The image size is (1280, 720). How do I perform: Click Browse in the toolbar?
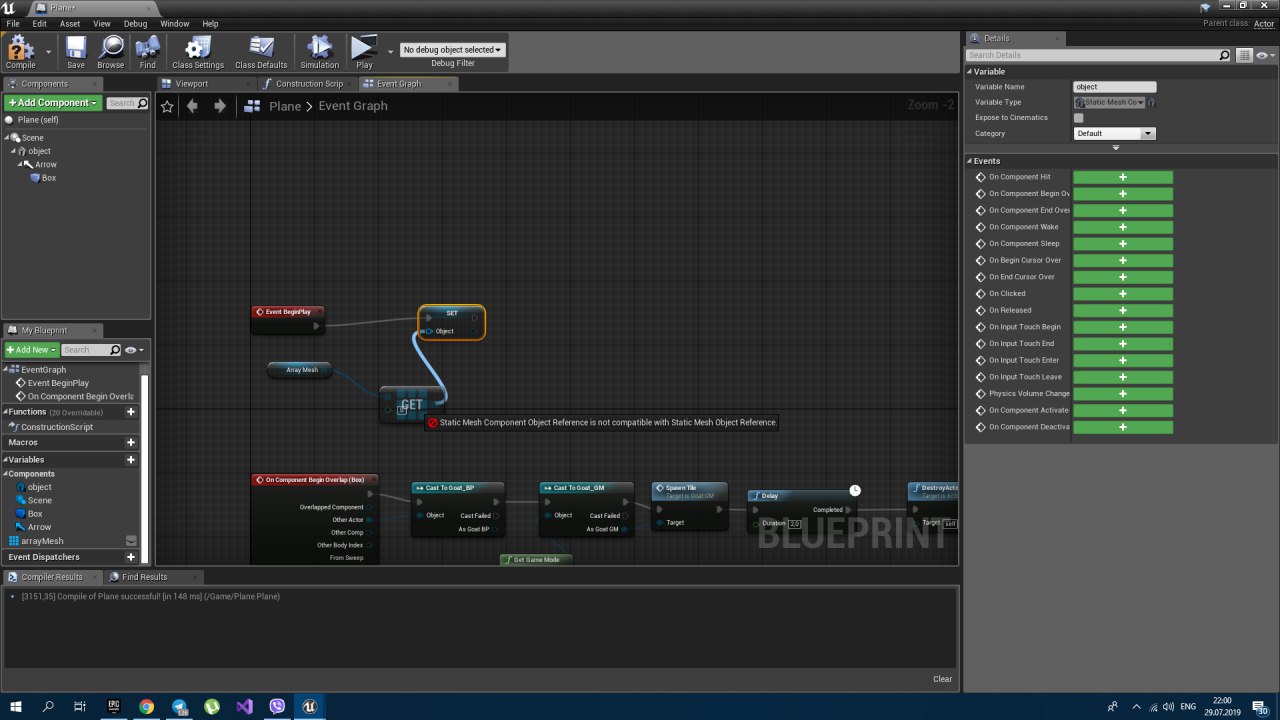[111, 52]
